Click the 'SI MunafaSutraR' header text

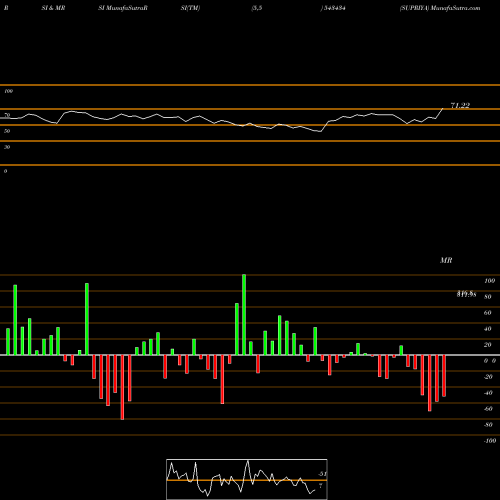(x=123, y=8)
